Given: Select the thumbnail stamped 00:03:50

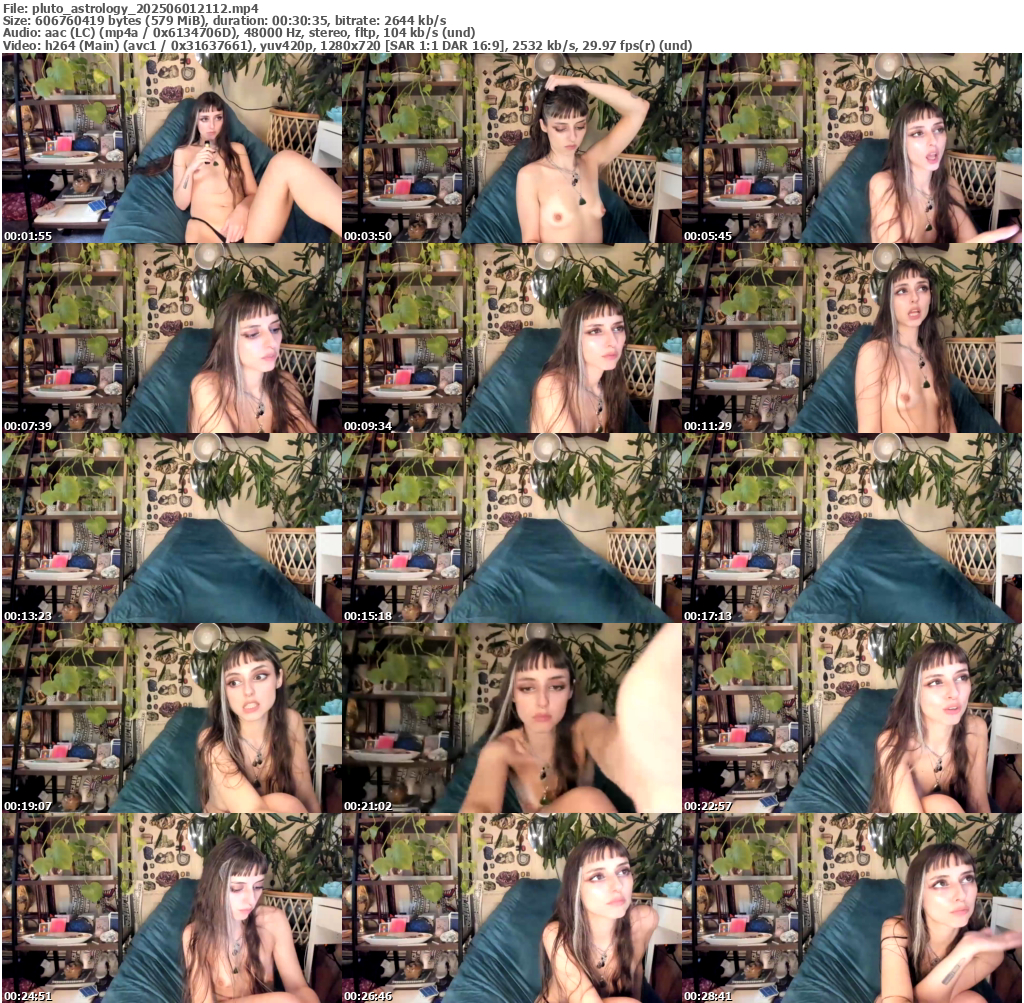Looking at the screenshot, I should pyautogui.click(x=512, y=148).
